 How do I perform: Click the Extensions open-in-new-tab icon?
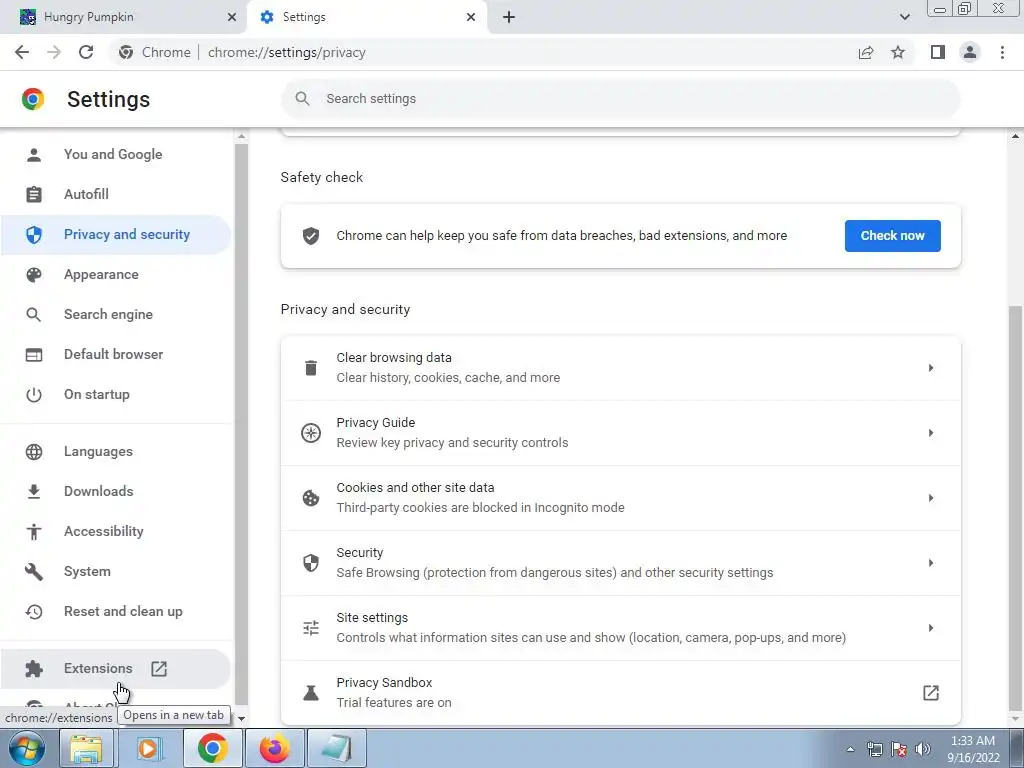tap(159, 669)
